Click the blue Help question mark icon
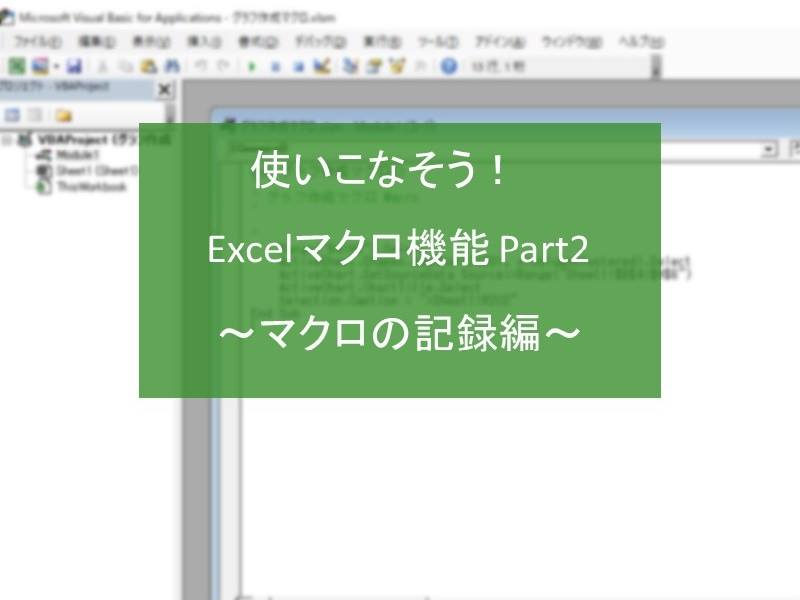 pos(449,66)
